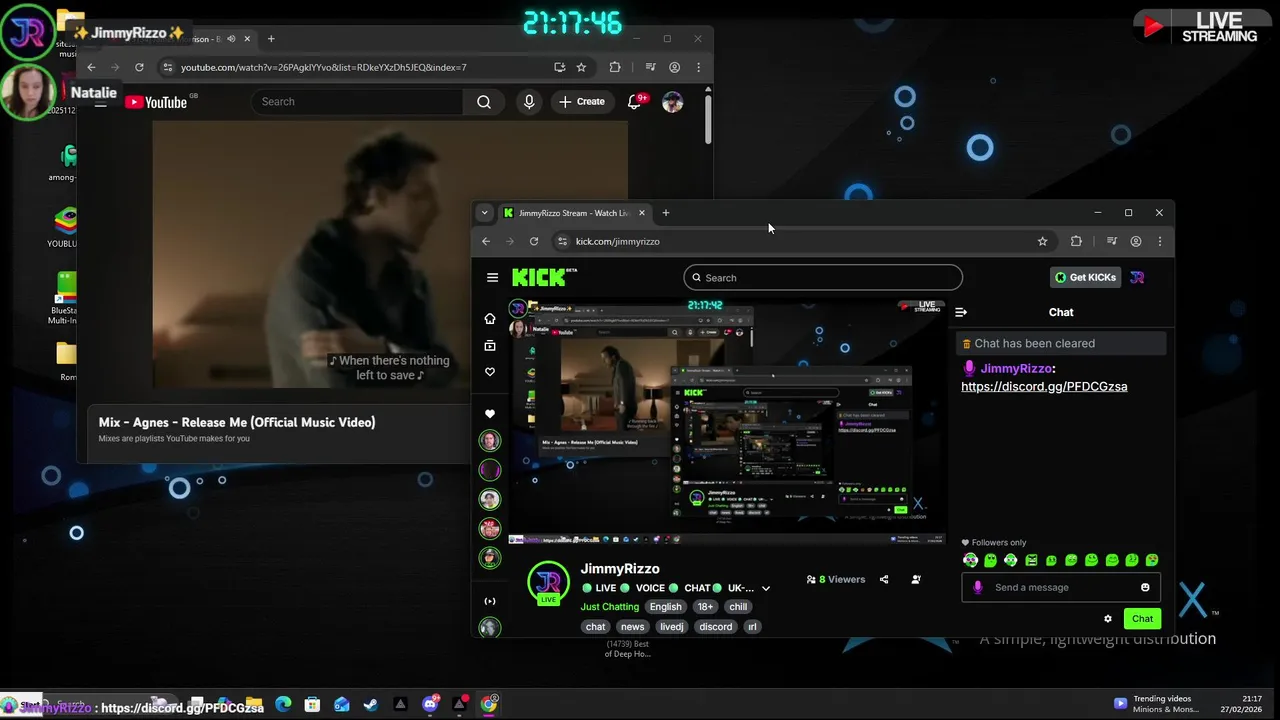Open Microsoft Edge from the taskbar
Viewport: 1280px width, 720px height.
pos(283,704)
